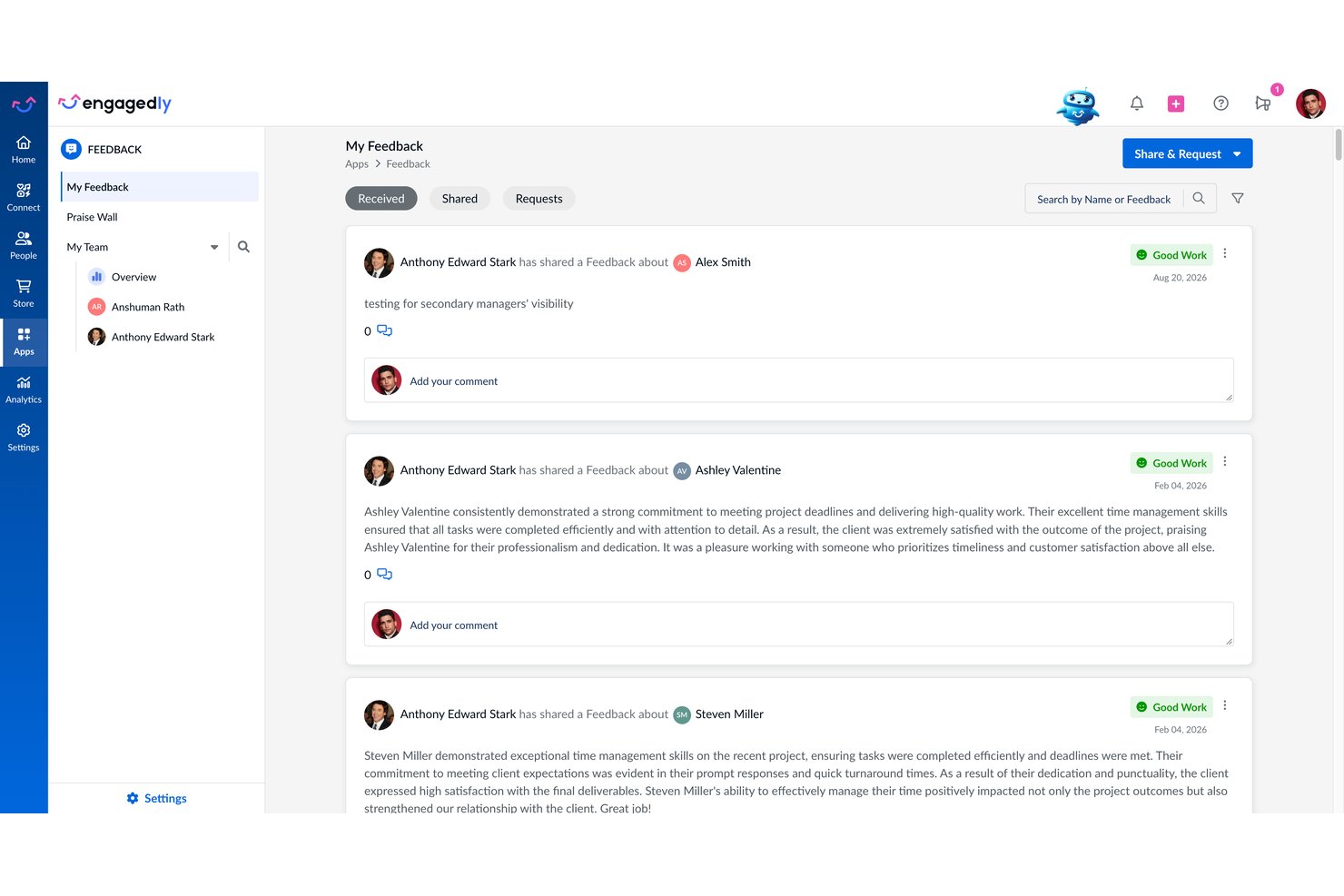
Task: Open the Analytics sidebar icon
Action: pos(24,389)
